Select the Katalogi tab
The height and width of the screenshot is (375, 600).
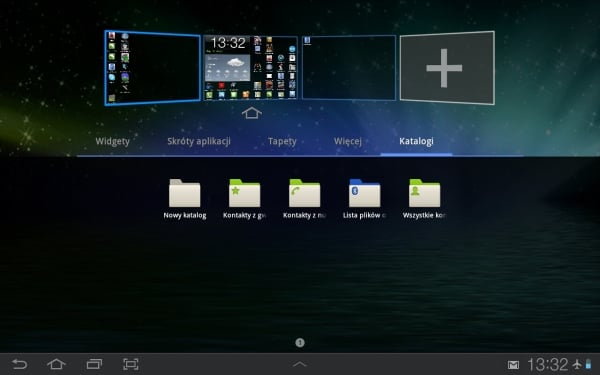(416, 141)
